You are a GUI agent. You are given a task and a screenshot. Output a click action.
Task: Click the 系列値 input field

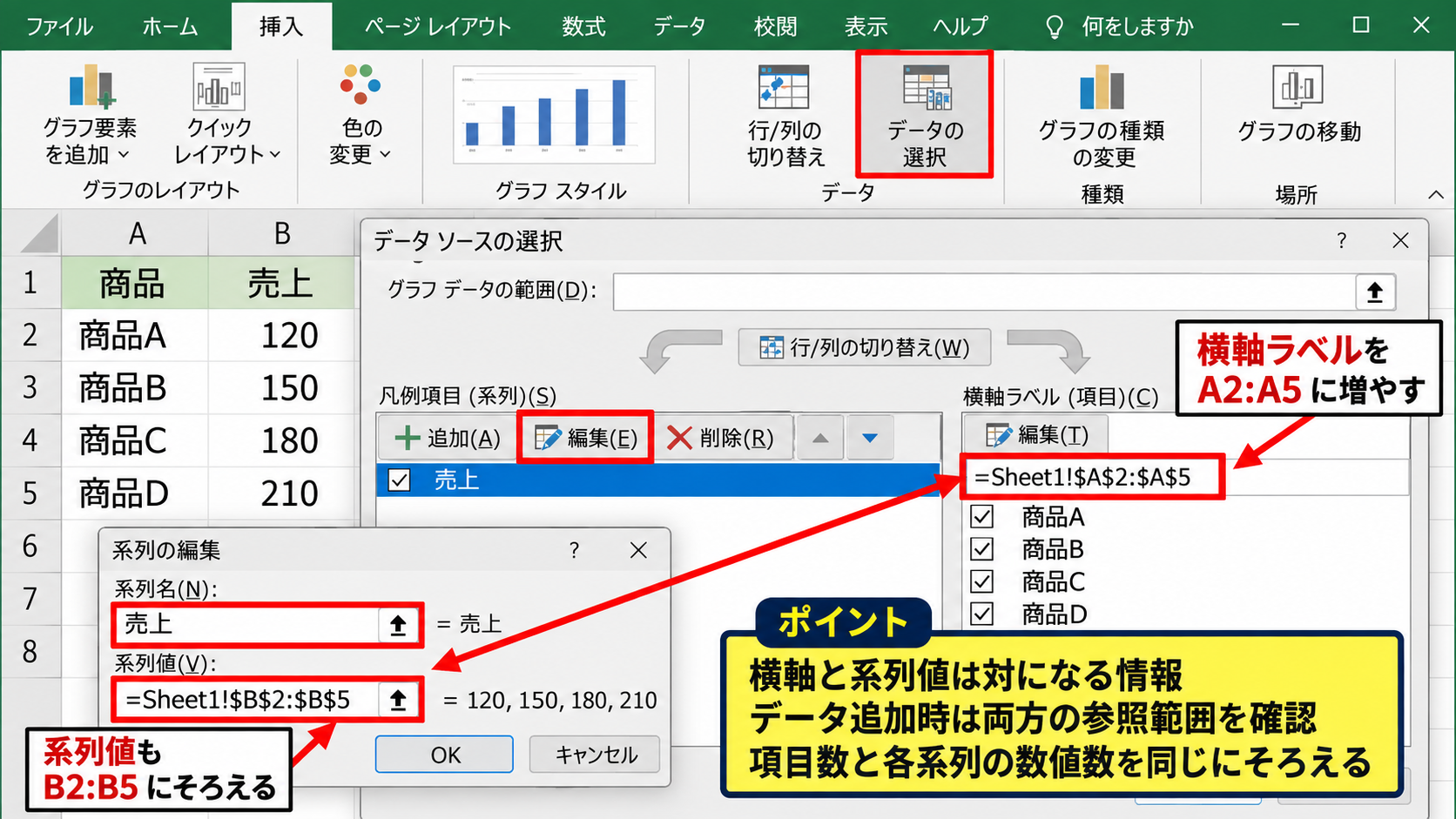tap(246, 700)
